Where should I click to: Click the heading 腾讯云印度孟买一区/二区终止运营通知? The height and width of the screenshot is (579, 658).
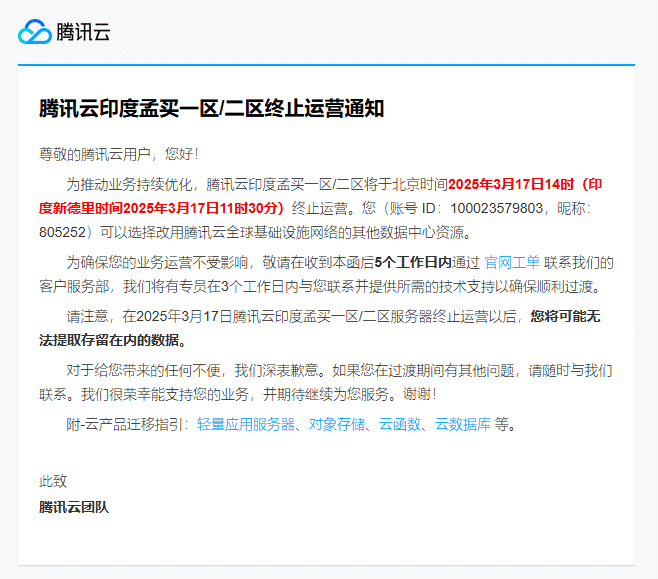tap(212, 108)
